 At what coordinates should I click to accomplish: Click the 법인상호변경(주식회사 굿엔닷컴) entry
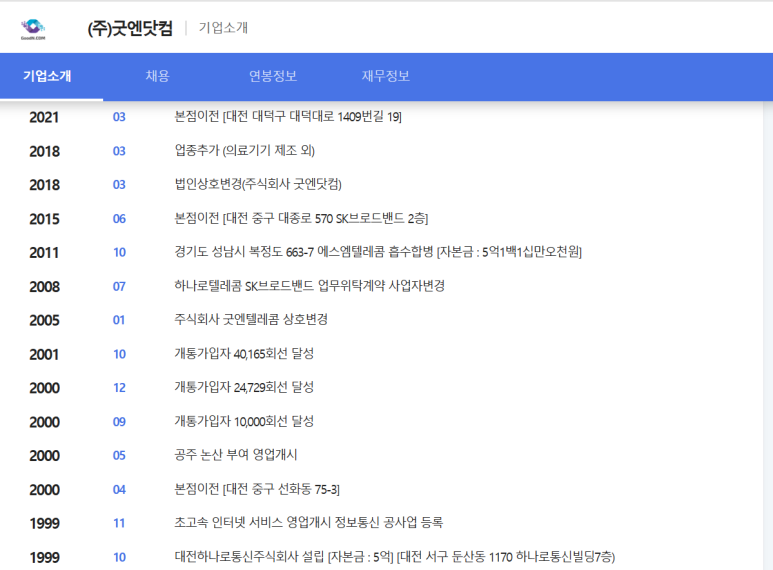pyautogui.click(x=258, y=184)
